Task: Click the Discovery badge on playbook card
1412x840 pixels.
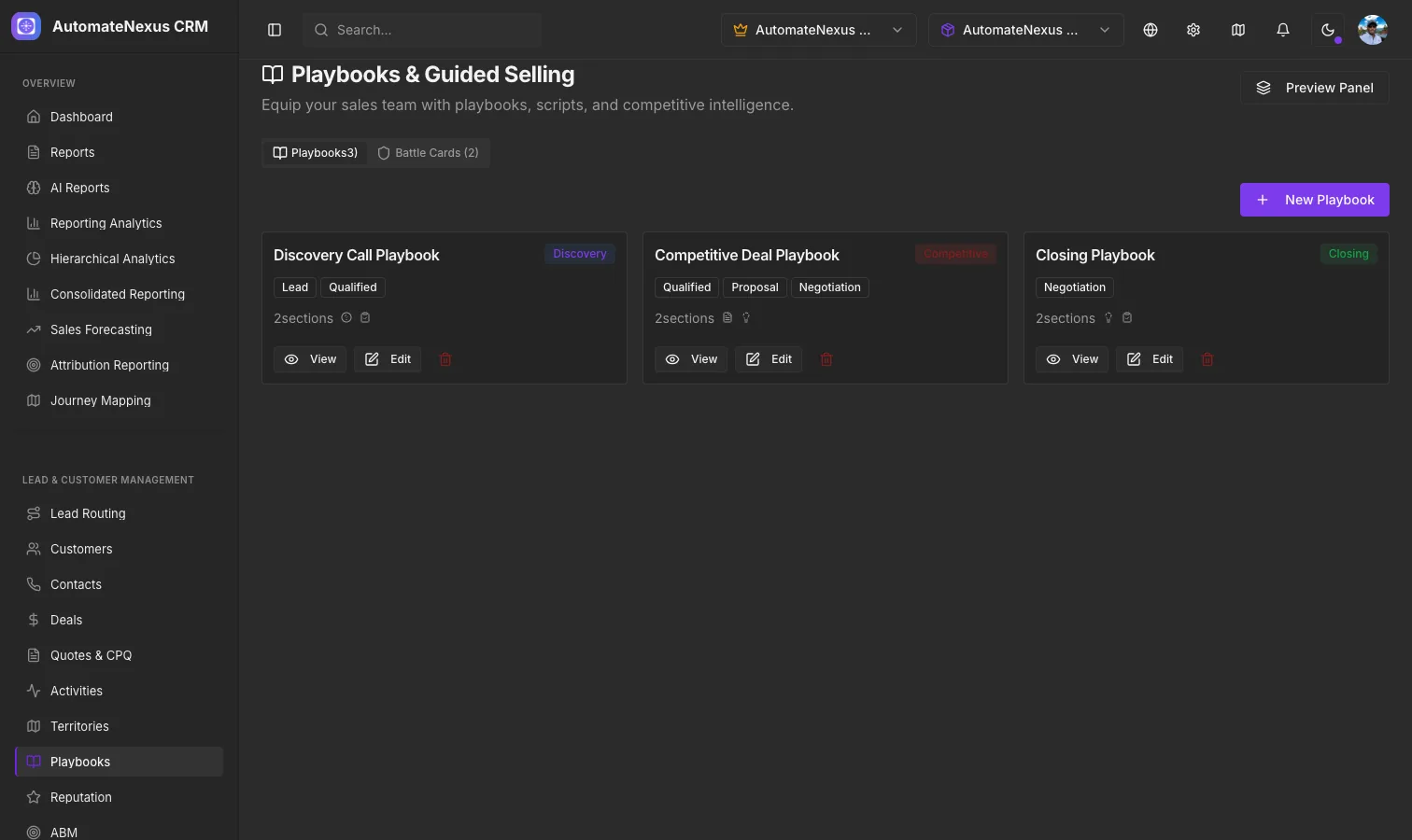Action: click(580, 254)
